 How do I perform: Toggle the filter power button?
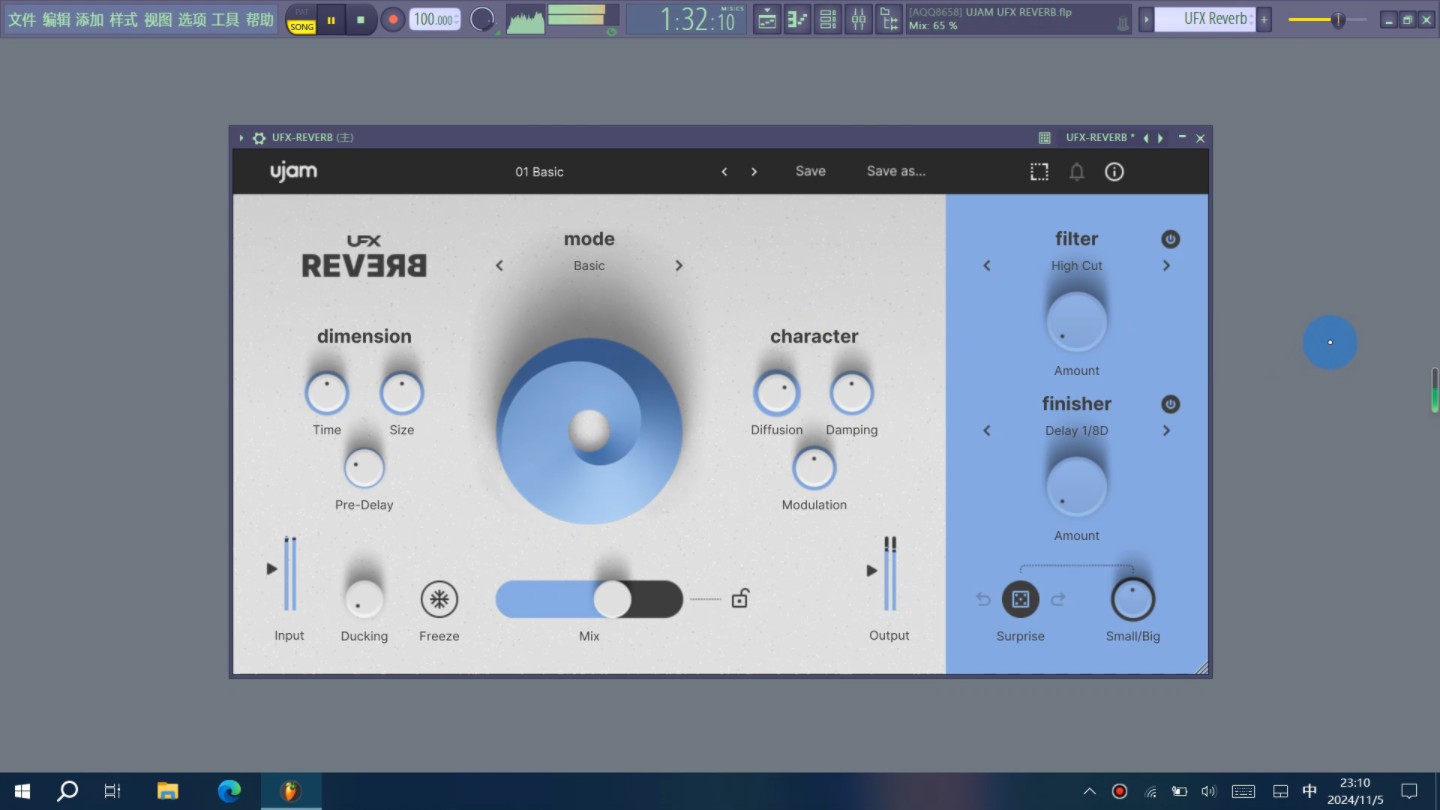1171,239
